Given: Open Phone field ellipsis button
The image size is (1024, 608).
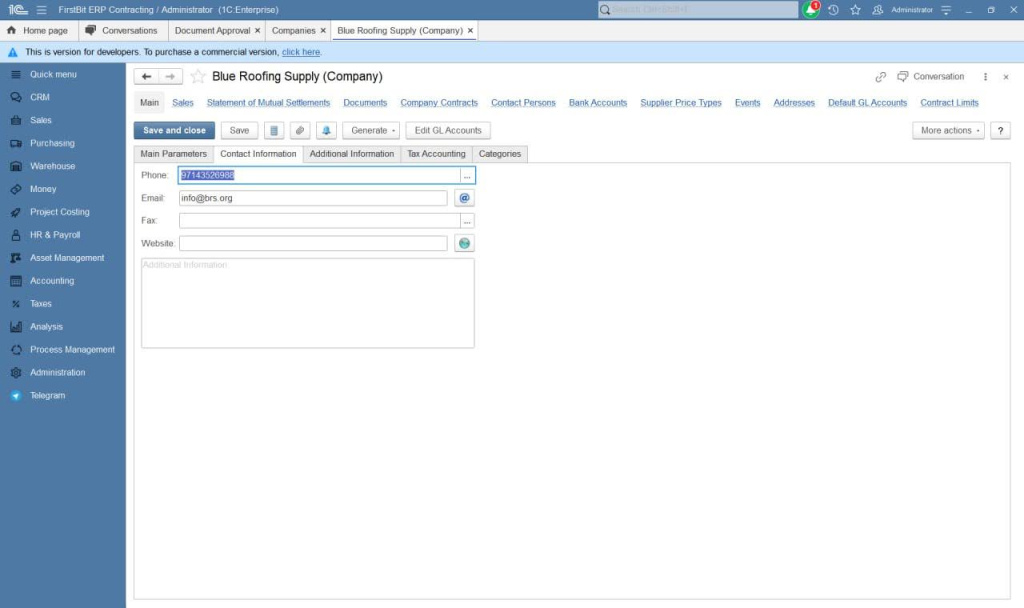Looking at the screenshot, I should point(467,176).
